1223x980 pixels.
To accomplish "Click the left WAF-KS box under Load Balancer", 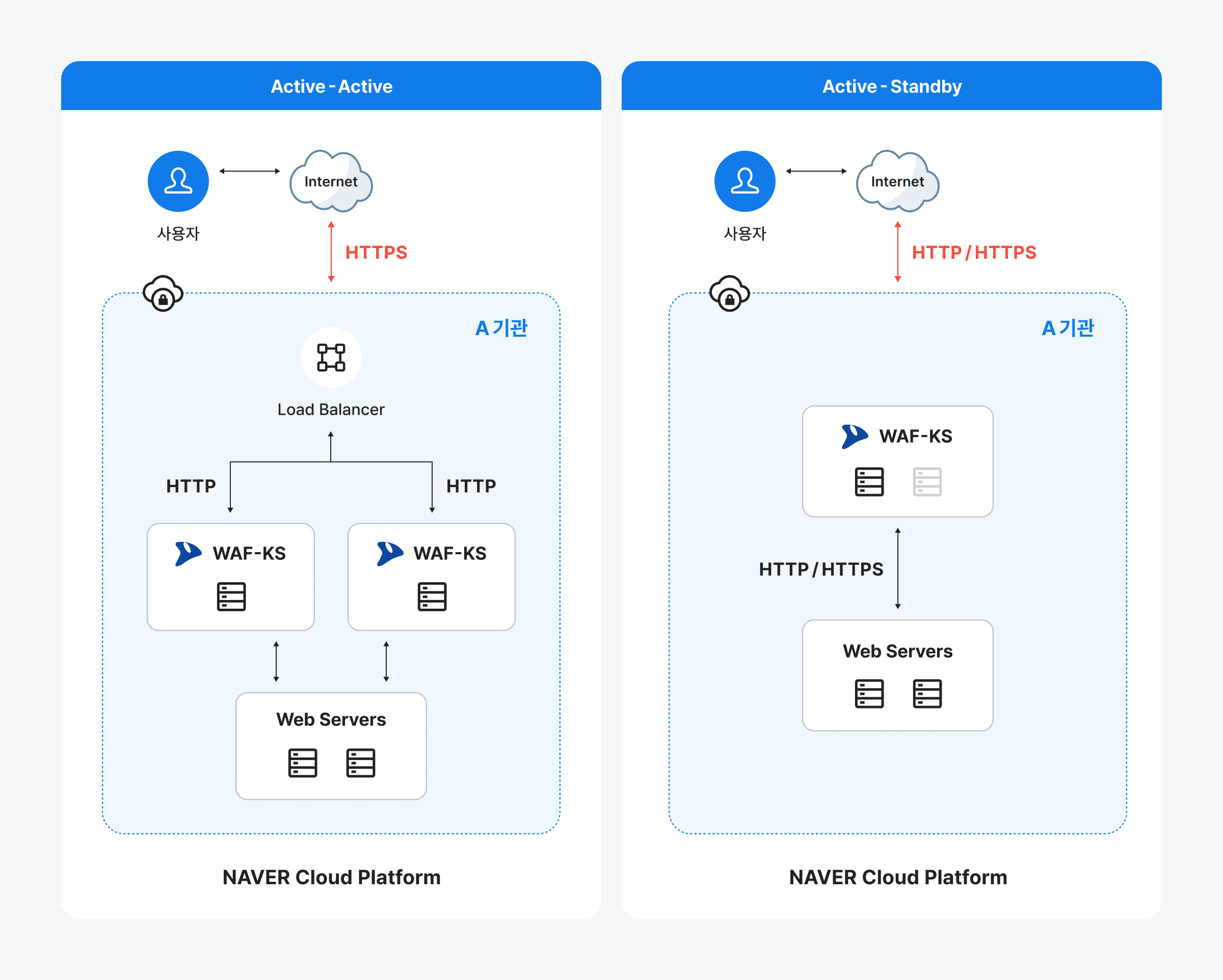I will [231, 576].
